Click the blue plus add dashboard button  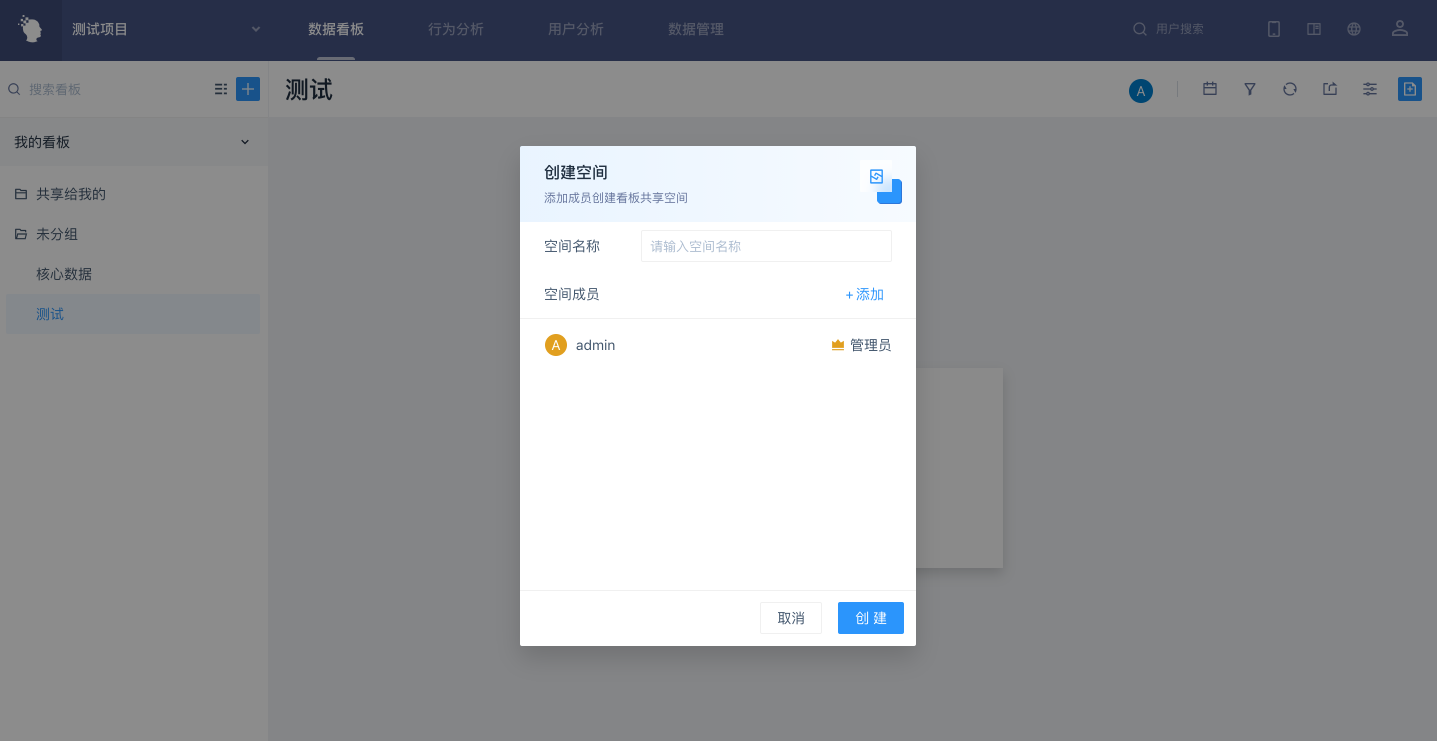pyautogui.click(x=248, y=89)
